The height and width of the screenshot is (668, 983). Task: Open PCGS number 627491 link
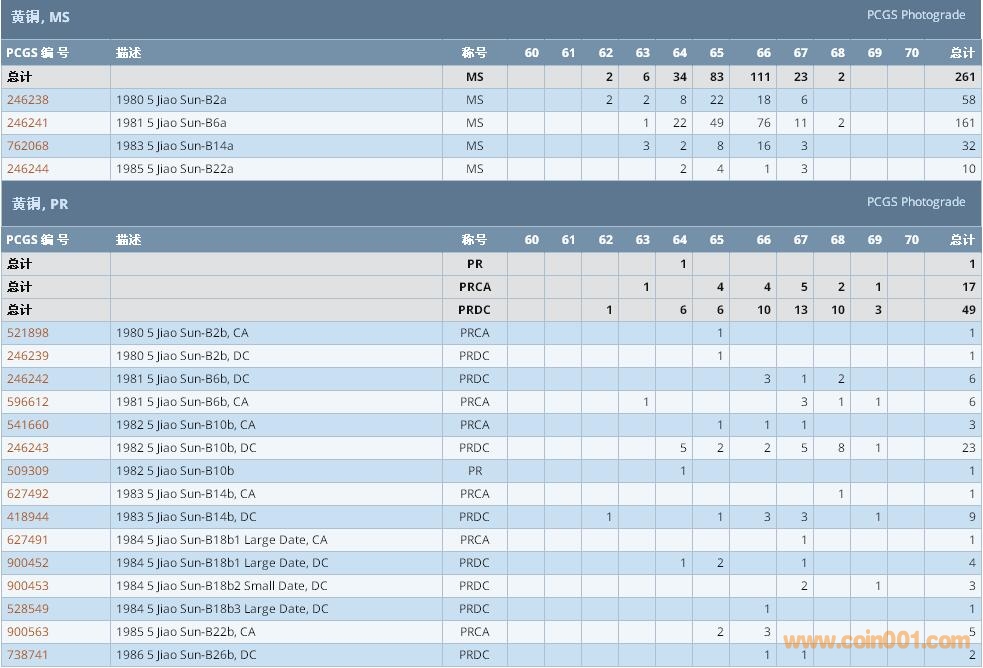28,540
